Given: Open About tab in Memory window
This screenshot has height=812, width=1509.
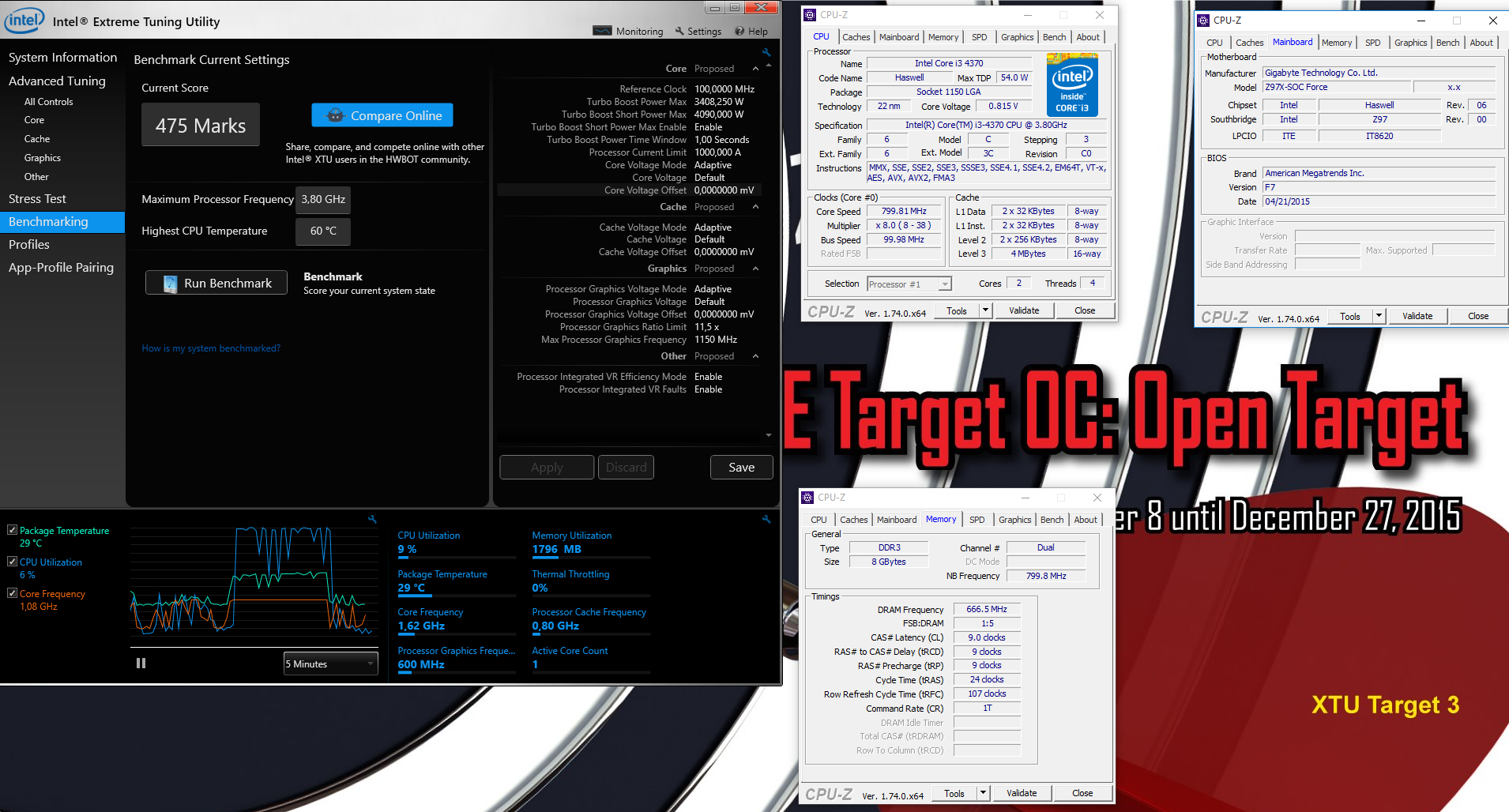Looking at the screenshot, I should 1086,520.
